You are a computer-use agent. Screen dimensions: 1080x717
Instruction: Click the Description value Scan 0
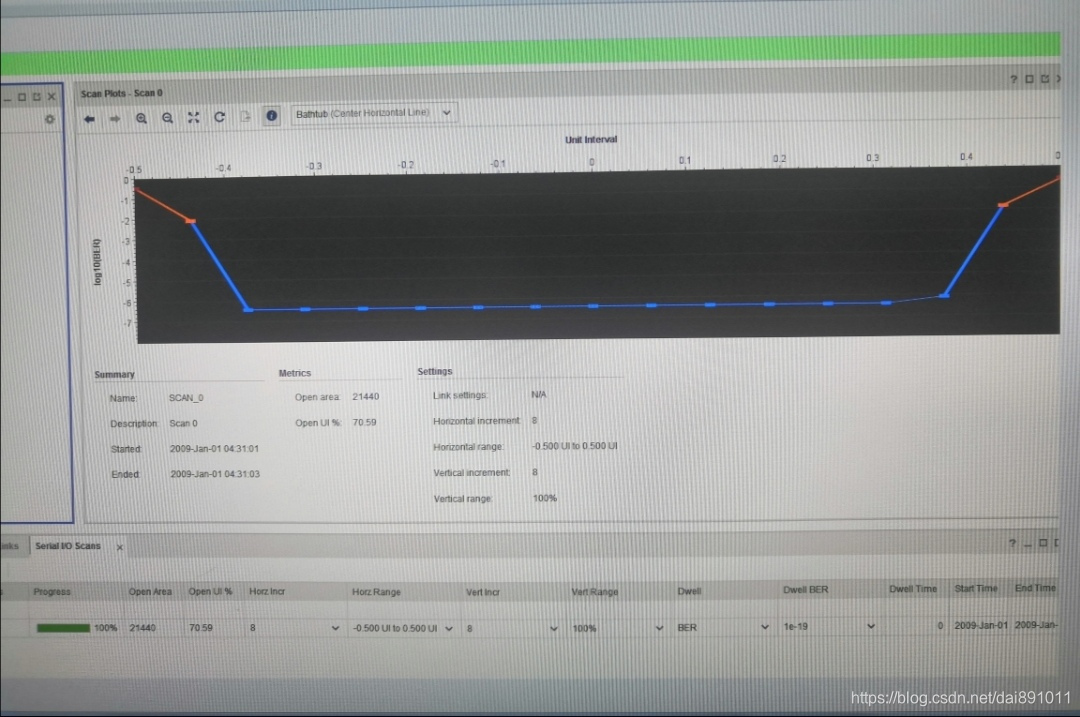pos(183,424)
